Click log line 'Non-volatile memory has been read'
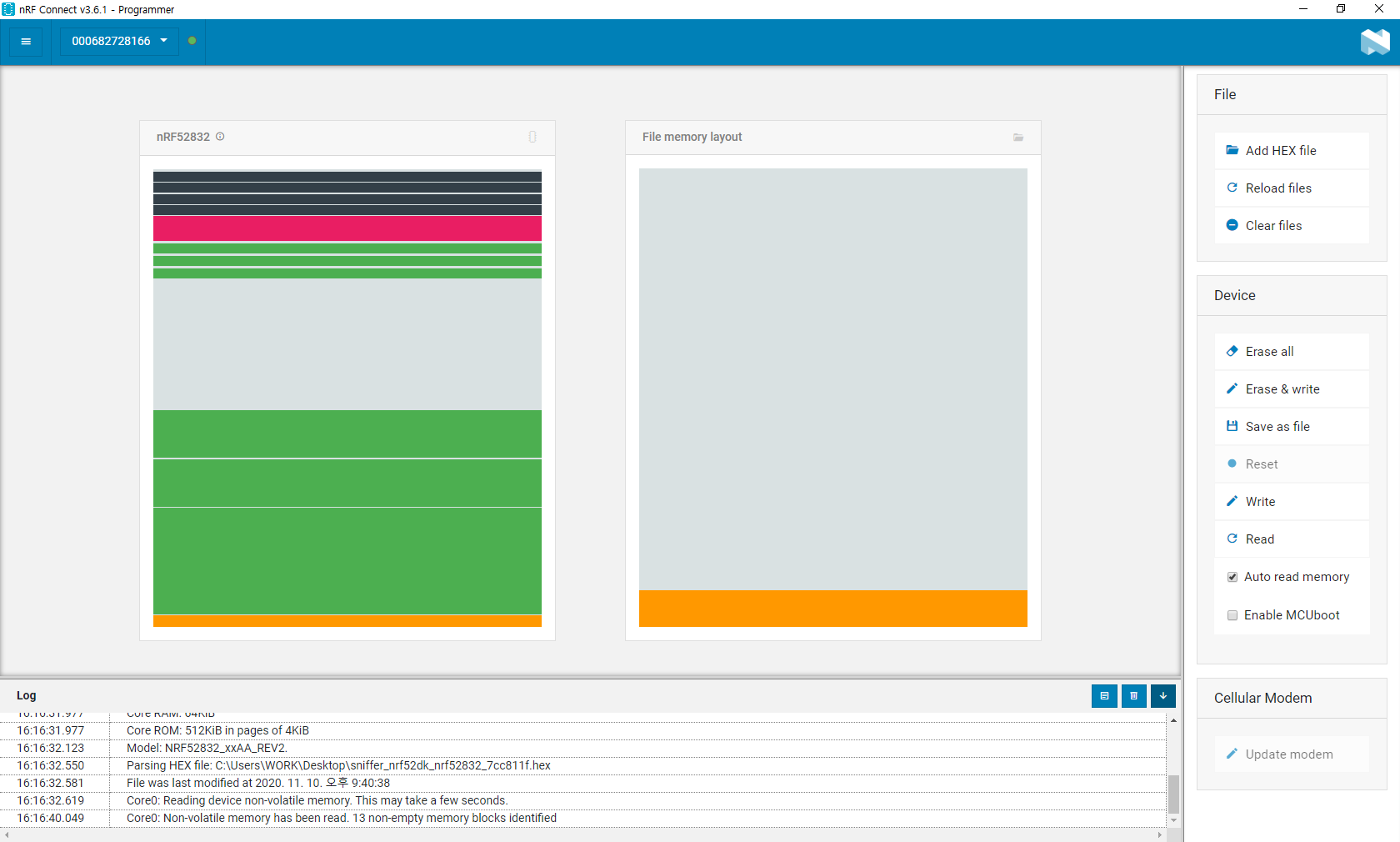This screenshot has height=842, width=1400. [x=342, y=818]
